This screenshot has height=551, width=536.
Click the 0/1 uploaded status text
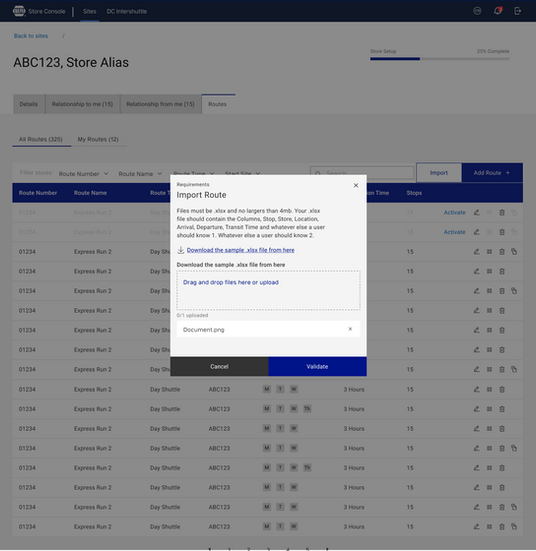click(192, 315)
